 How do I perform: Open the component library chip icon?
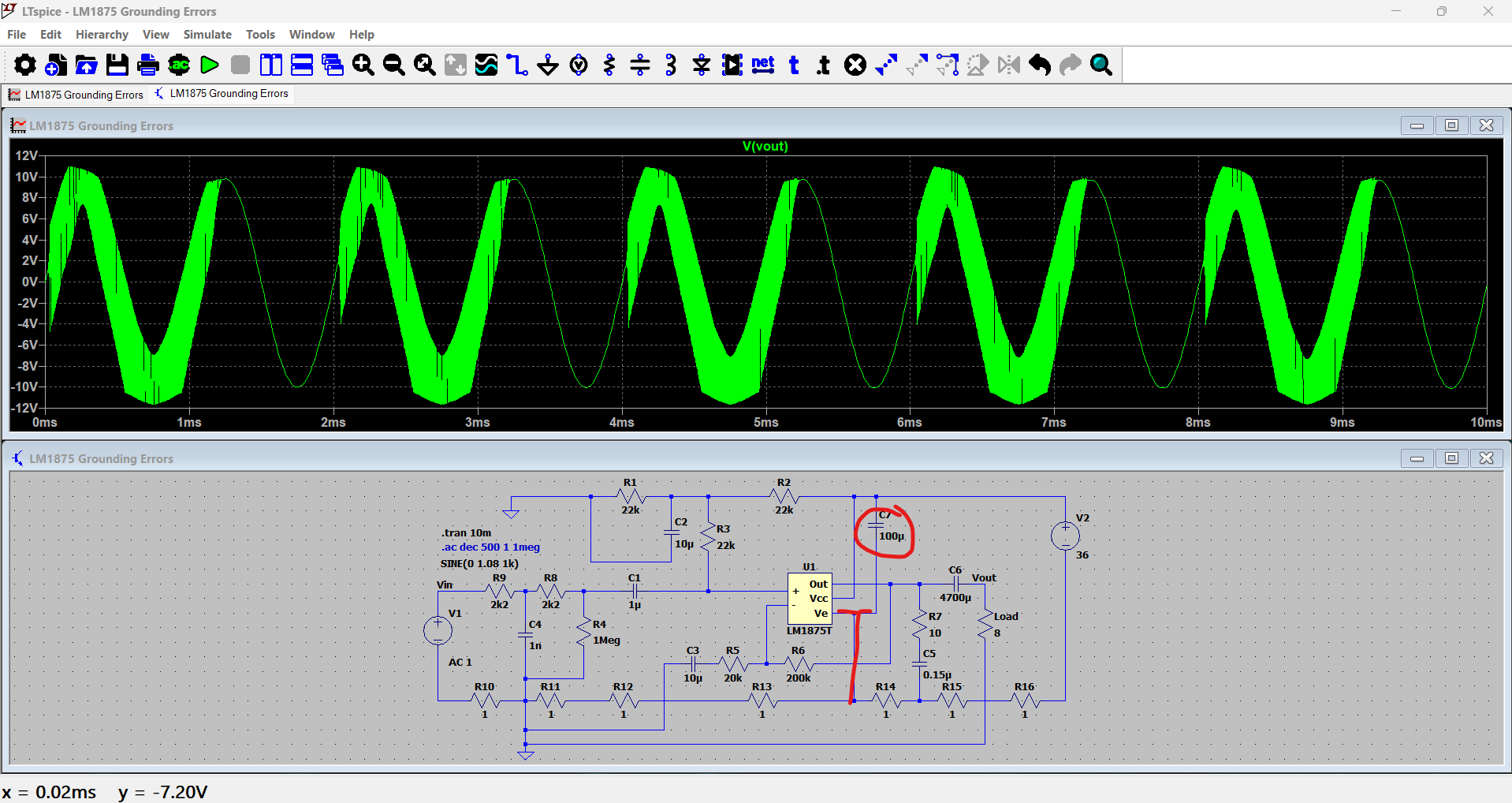[x=732, y=65]
